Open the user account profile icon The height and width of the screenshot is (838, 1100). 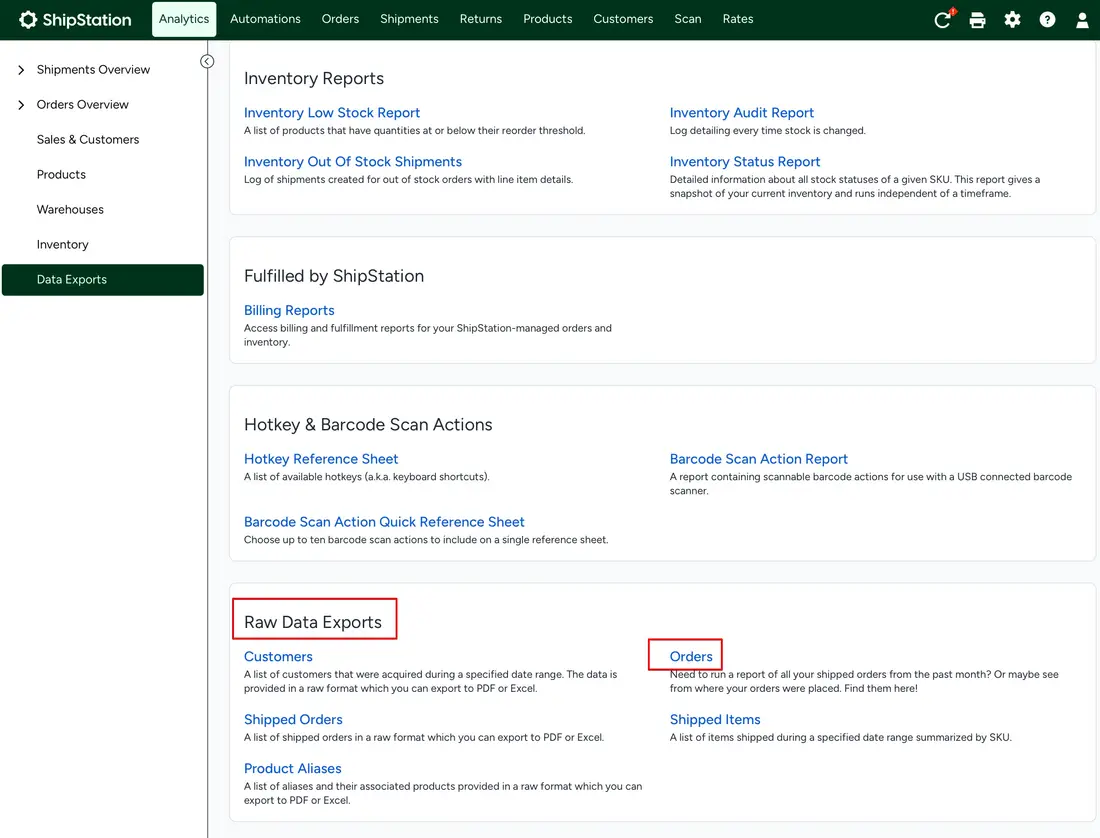[x=1082, y=20]
